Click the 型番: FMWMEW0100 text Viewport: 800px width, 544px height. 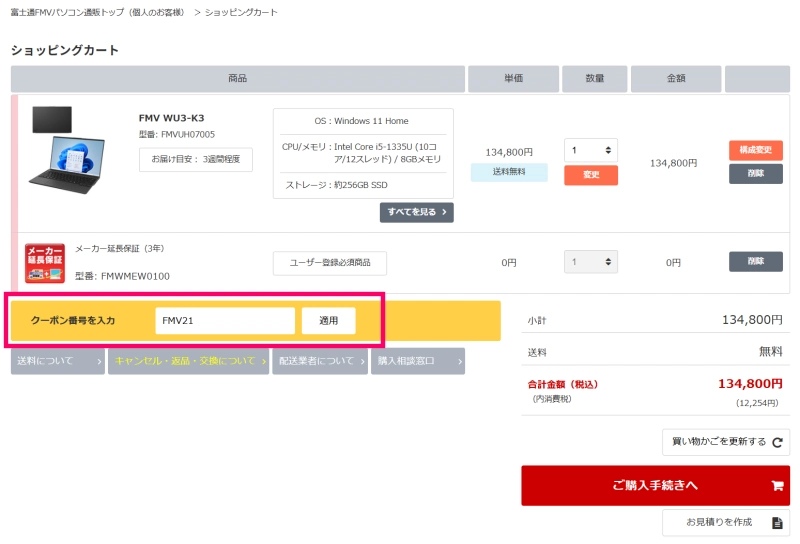(x=122, y=276)
